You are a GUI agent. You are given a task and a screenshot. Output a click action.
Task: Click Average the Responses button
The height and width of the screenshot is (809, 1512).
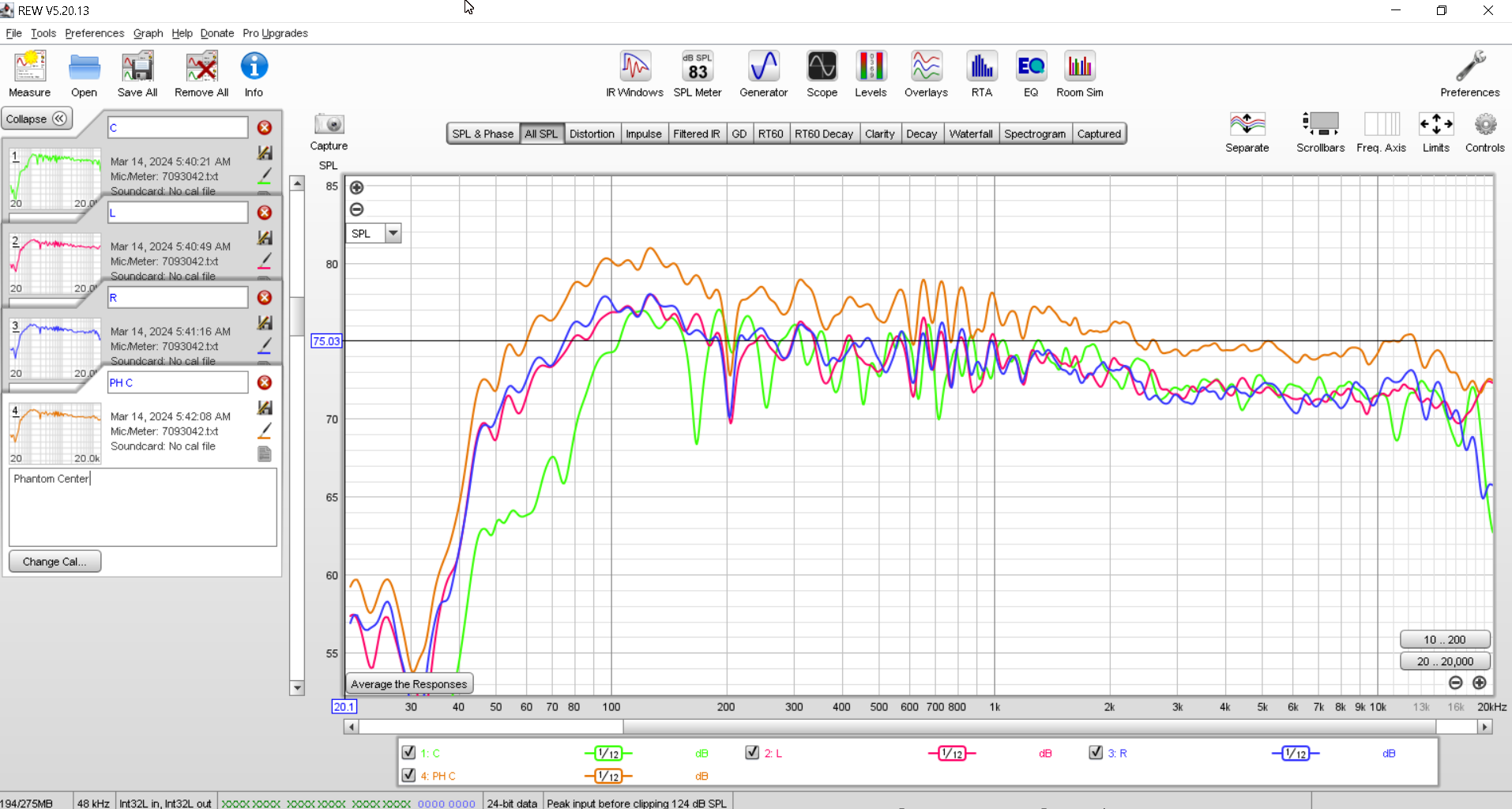pos(409,684)
